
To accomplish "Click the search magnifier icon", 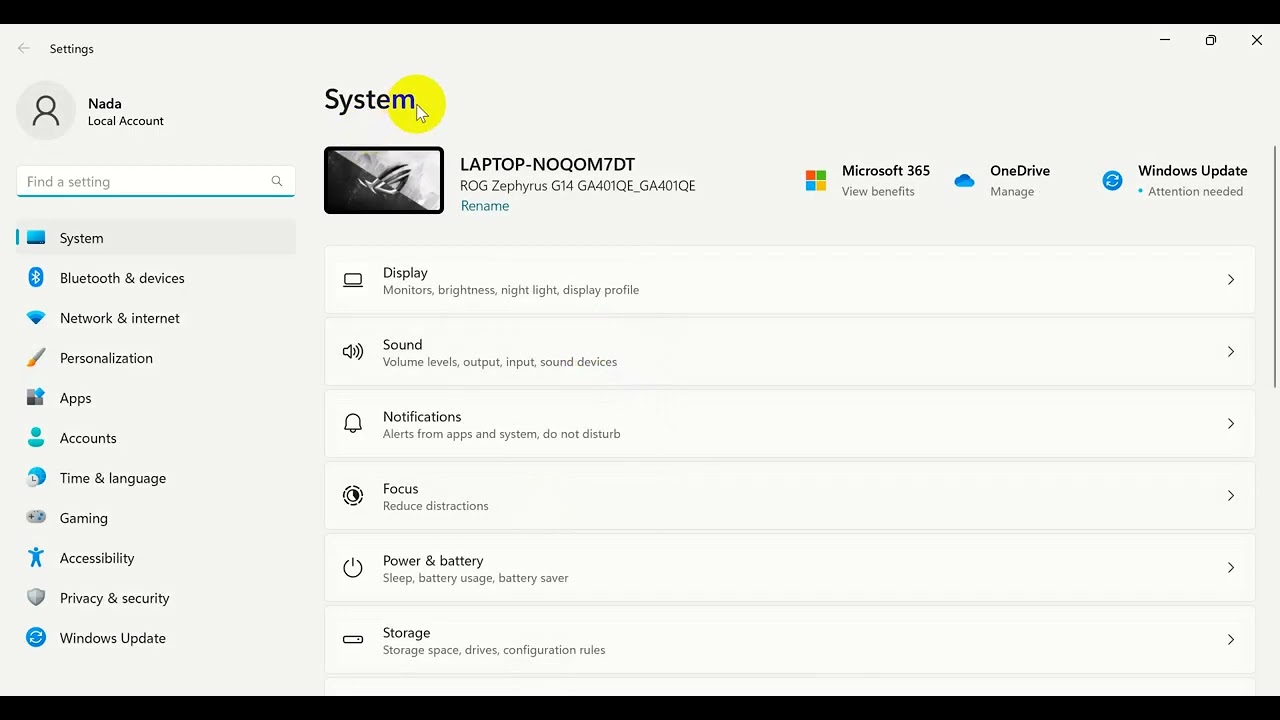I will point(277,181).
